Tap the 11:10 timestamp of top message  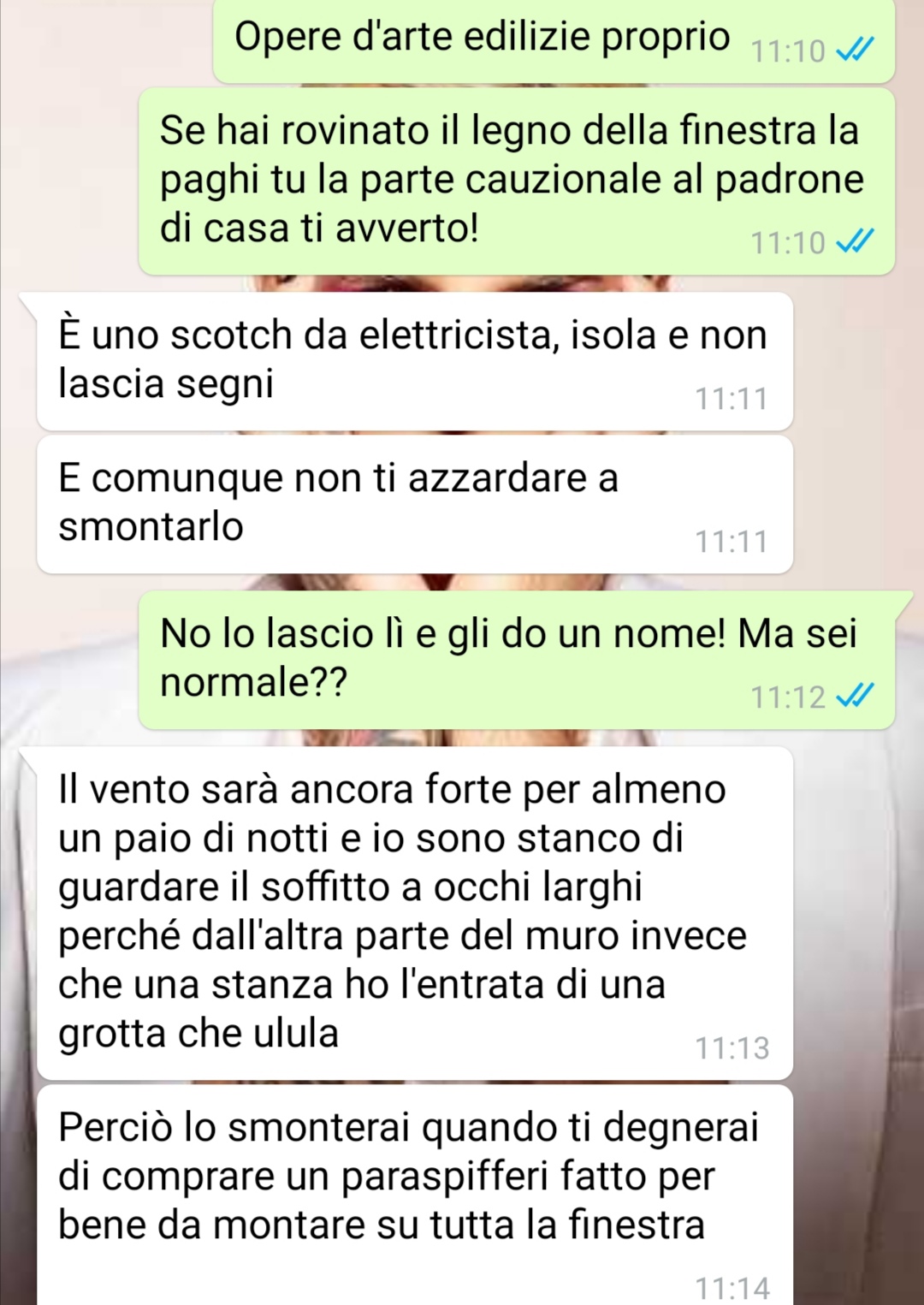pos(788,51)
